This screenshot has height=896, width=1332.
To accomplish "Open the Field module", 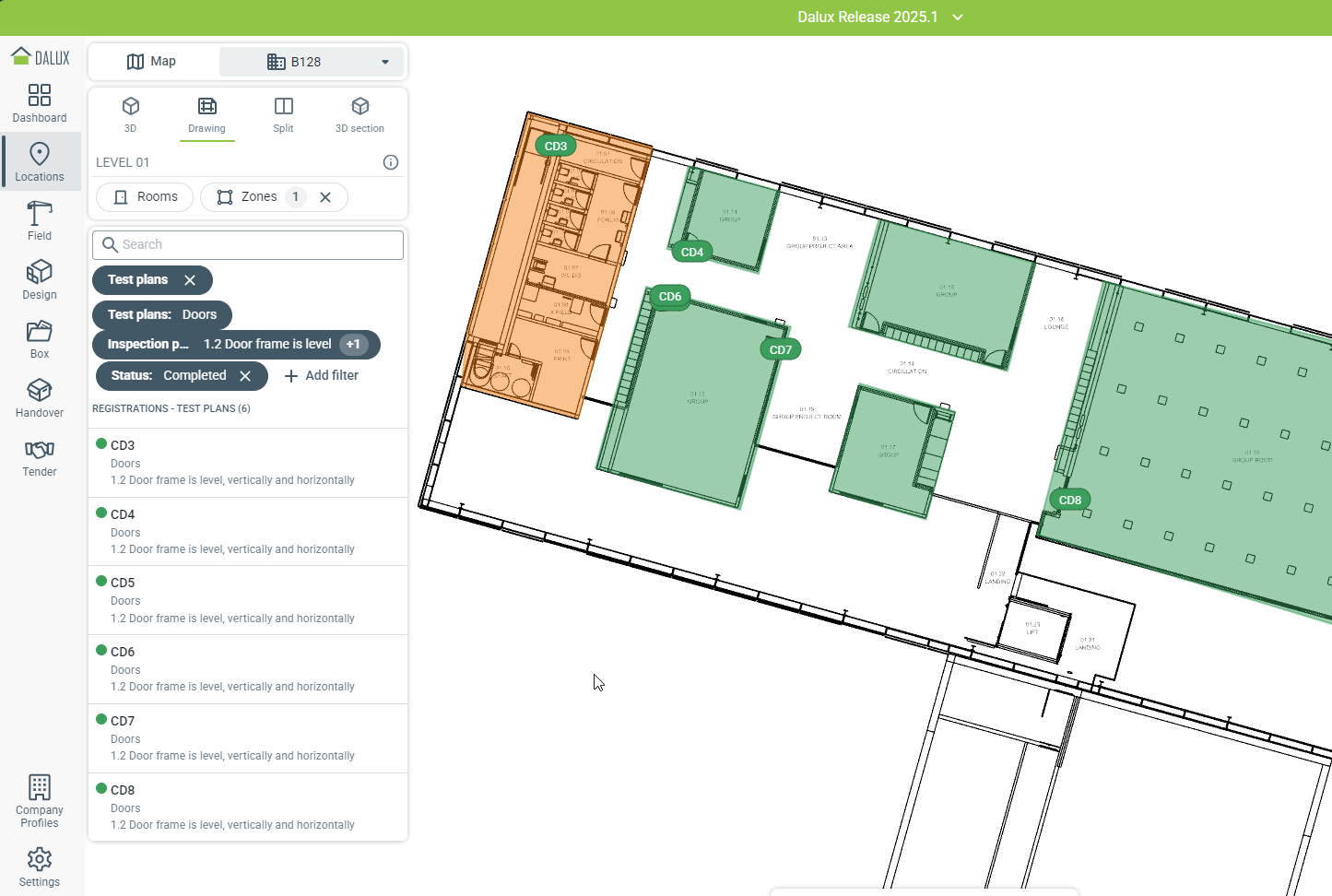I will (40, 221).
